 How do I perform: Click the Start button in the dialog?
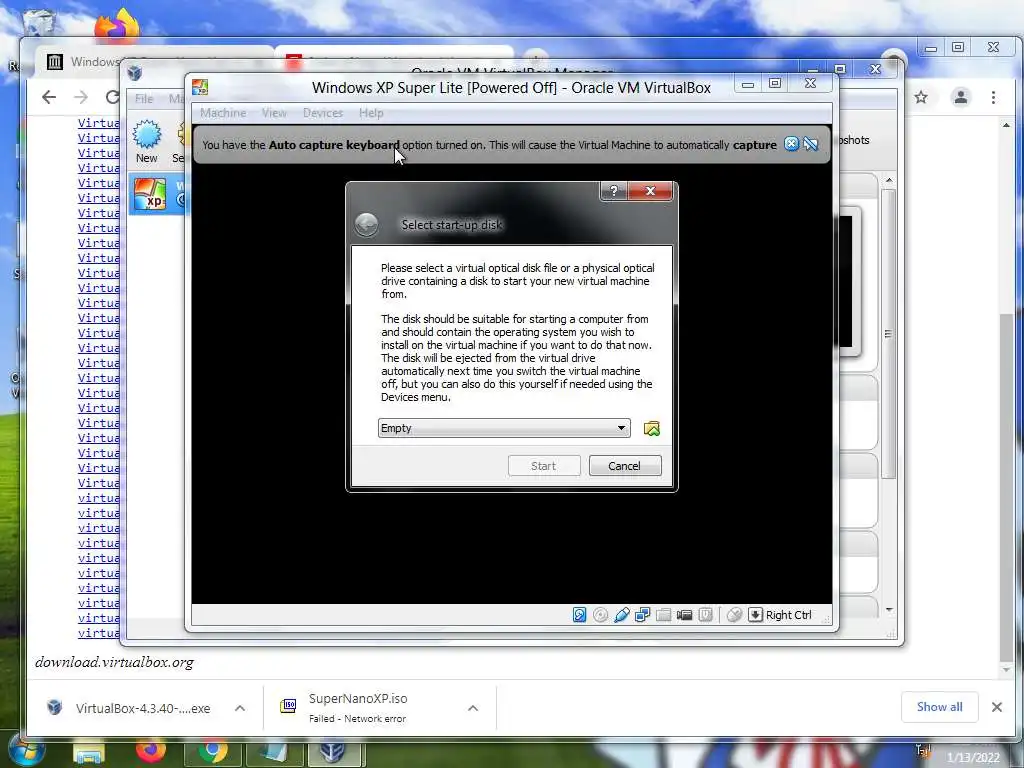(x=544, y=466)
